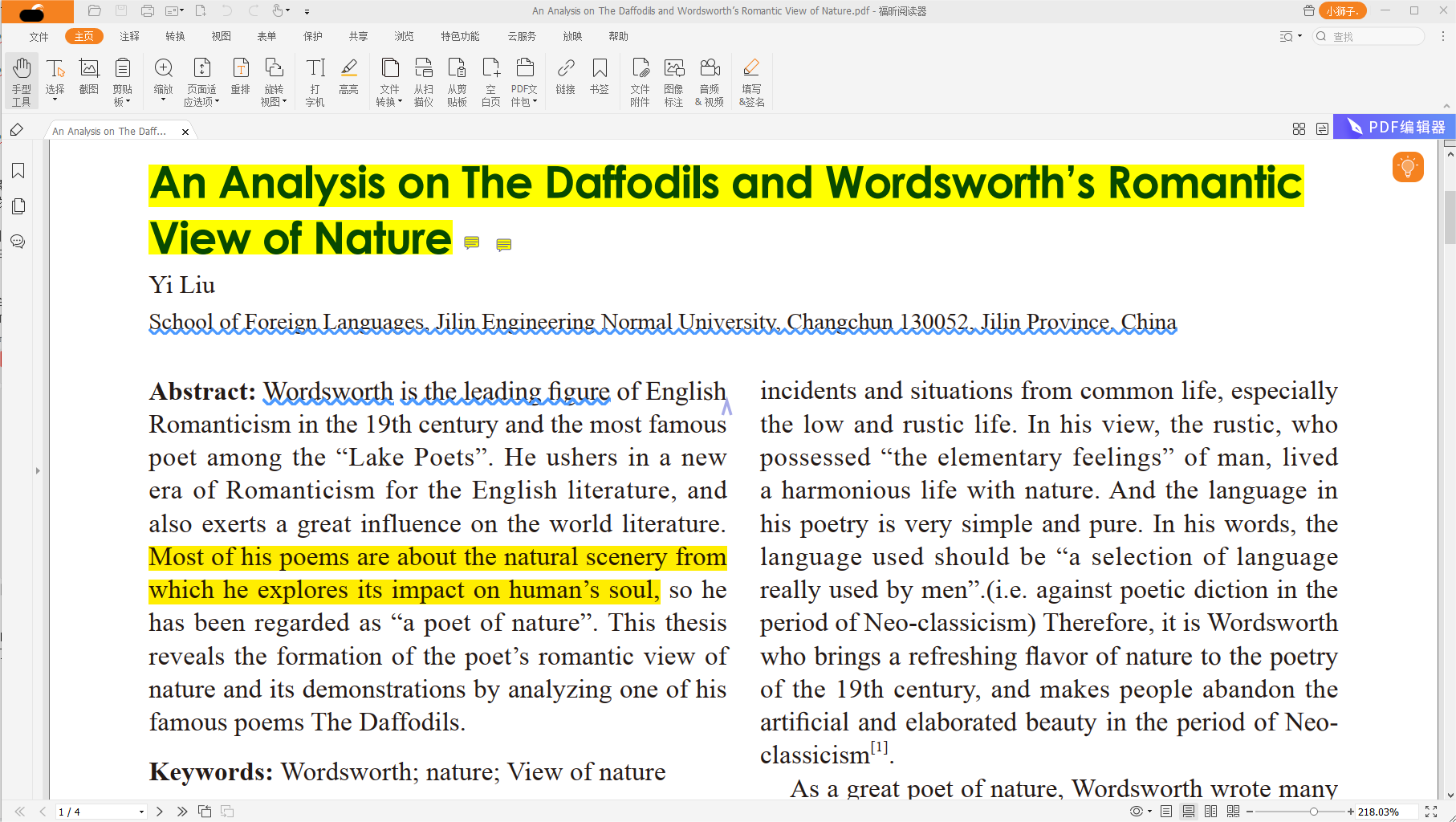Click the Reflow (重排) icon

tap(241, 77)
